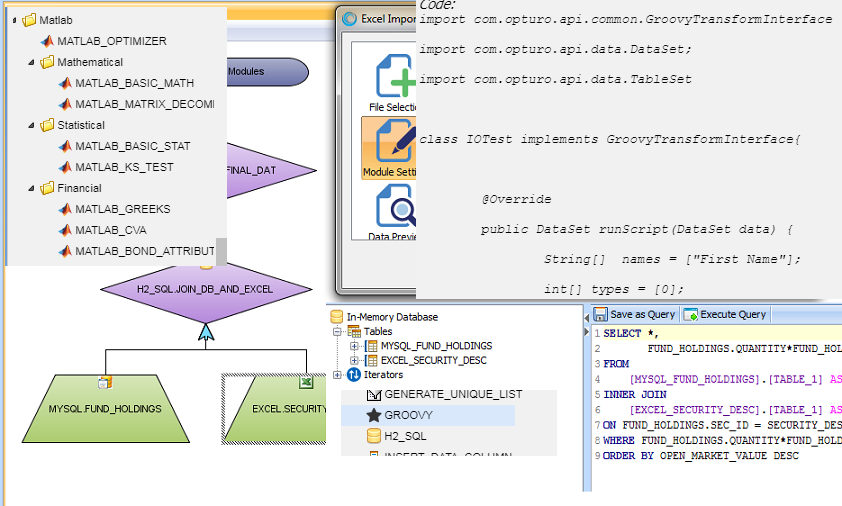Click the Mathematical folder icon
This screenshot has height=506, width=842.
(x=47, y=62)
